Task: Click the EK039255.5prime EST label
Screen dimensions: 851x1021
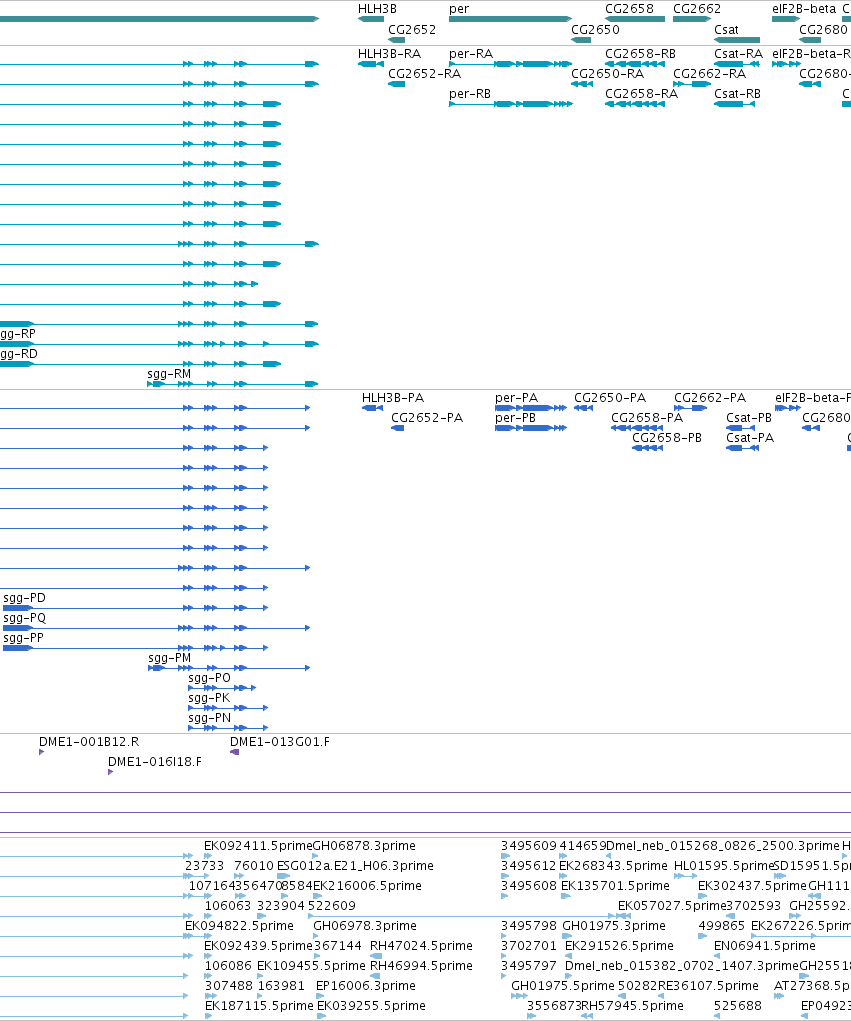Action: pyautogui.click(x=371, y=1007)
